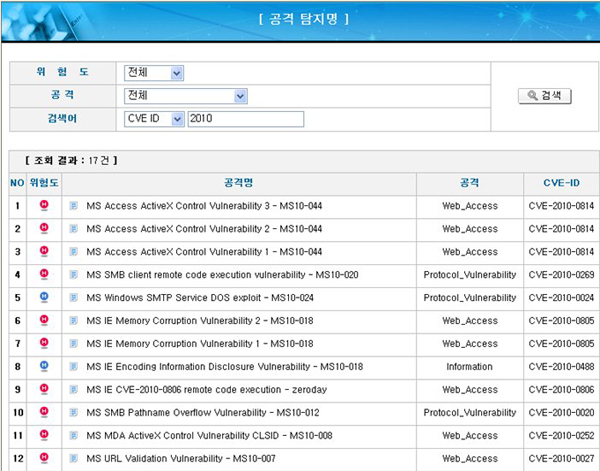The image size is (600, 471).
Task: Click the 공격 column header
Action: 470,183
